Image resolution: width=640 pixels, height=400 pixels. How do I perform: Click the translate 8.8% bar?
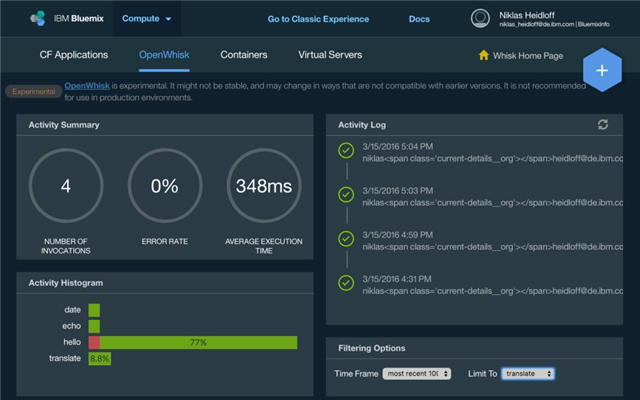(x=100, y=358)
